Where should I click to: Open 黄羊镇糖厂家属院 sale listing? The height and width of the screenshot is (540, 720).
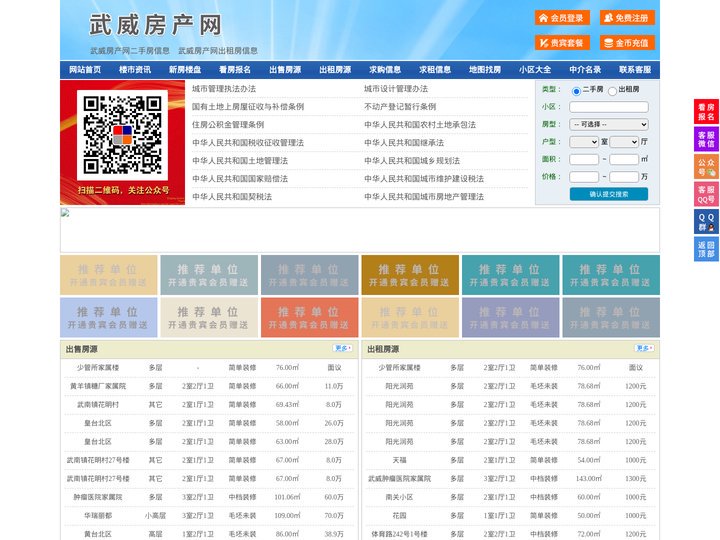coord(98,386)
